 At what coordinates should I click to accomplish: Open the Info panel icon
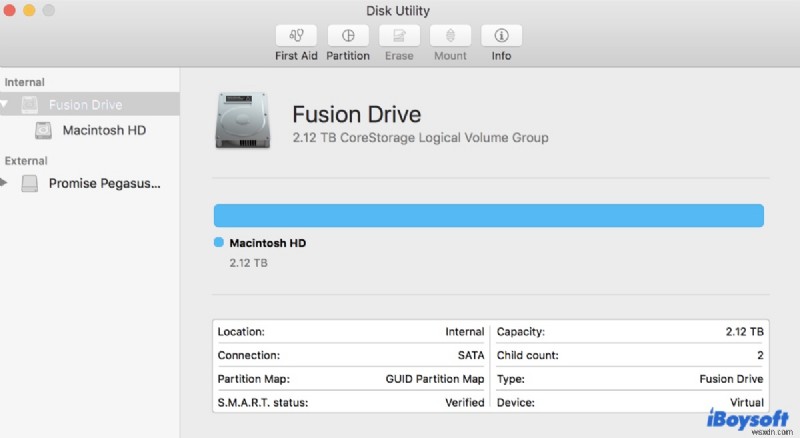point(501,36)
